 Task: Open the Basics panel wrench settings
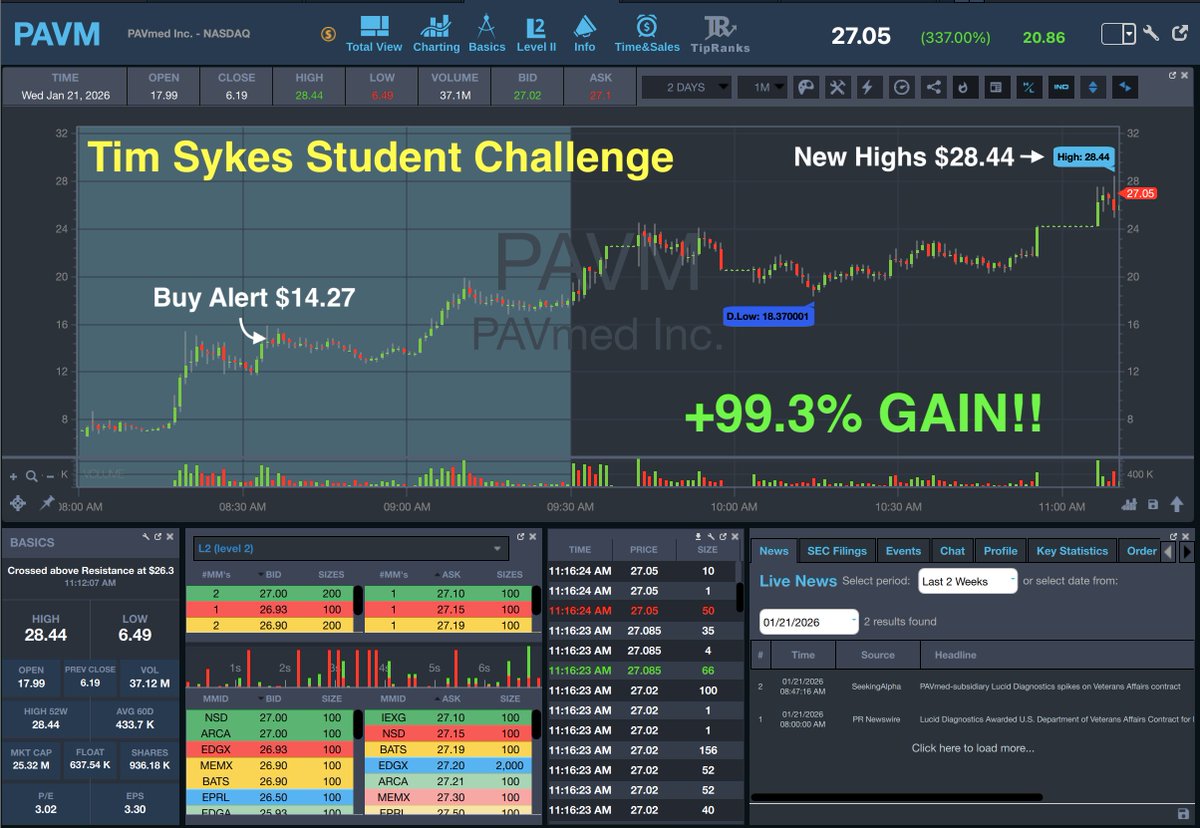[x=147, y=539]
